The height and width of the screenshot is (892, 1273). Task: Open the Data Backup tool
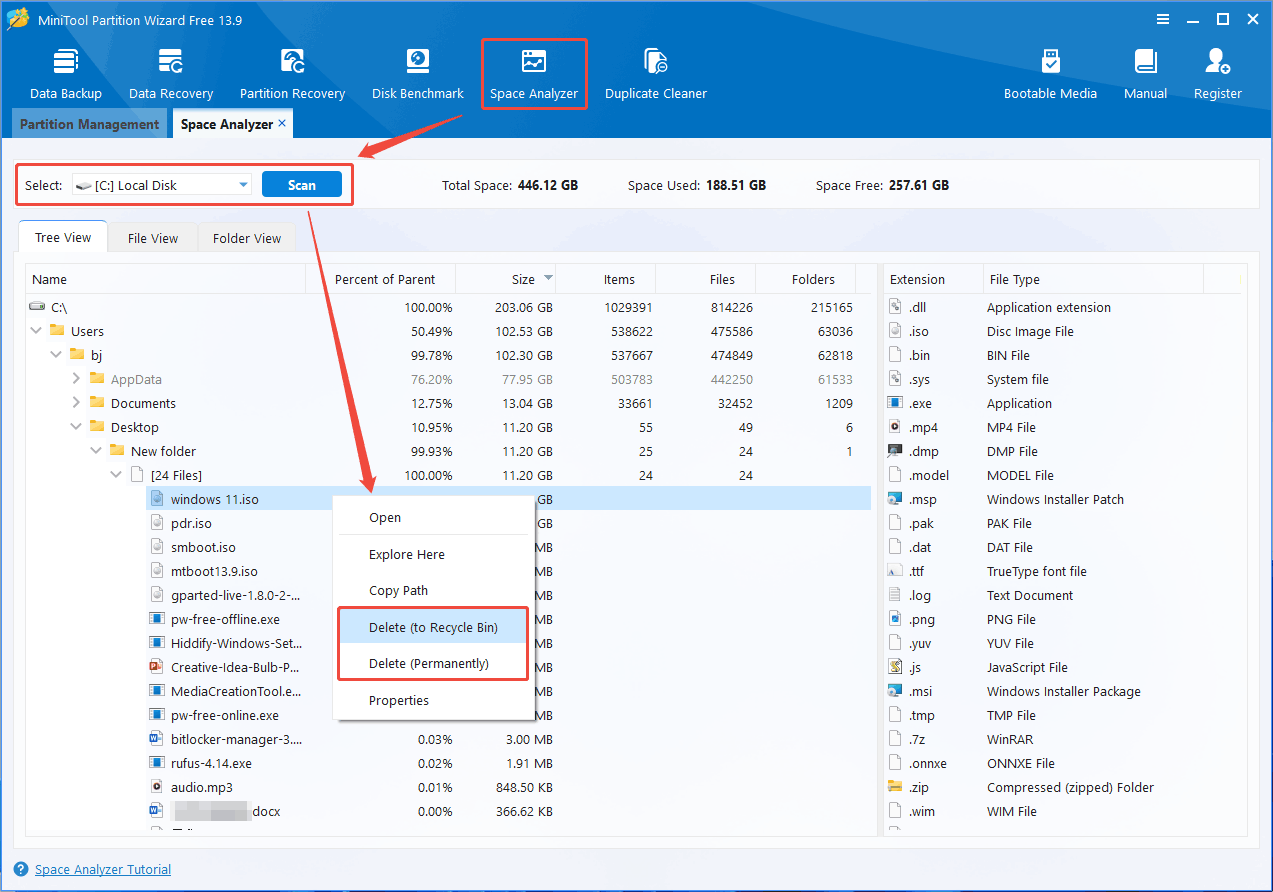click(66, 74)
